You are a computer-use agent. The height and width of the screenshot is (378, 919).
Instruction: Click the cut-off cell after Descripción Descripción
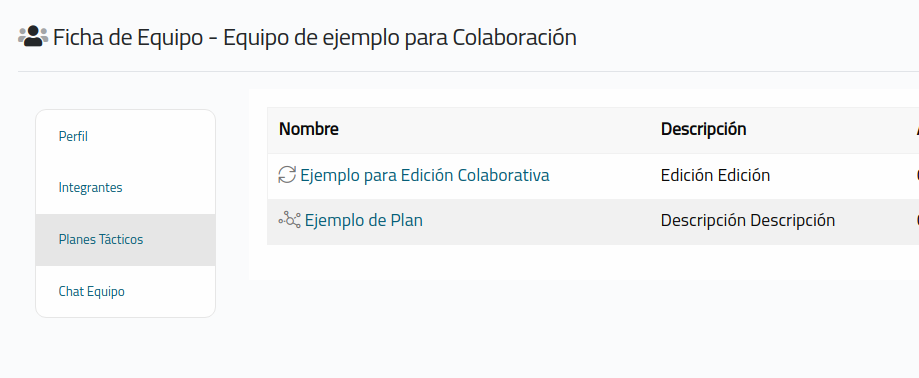[917, 221]
